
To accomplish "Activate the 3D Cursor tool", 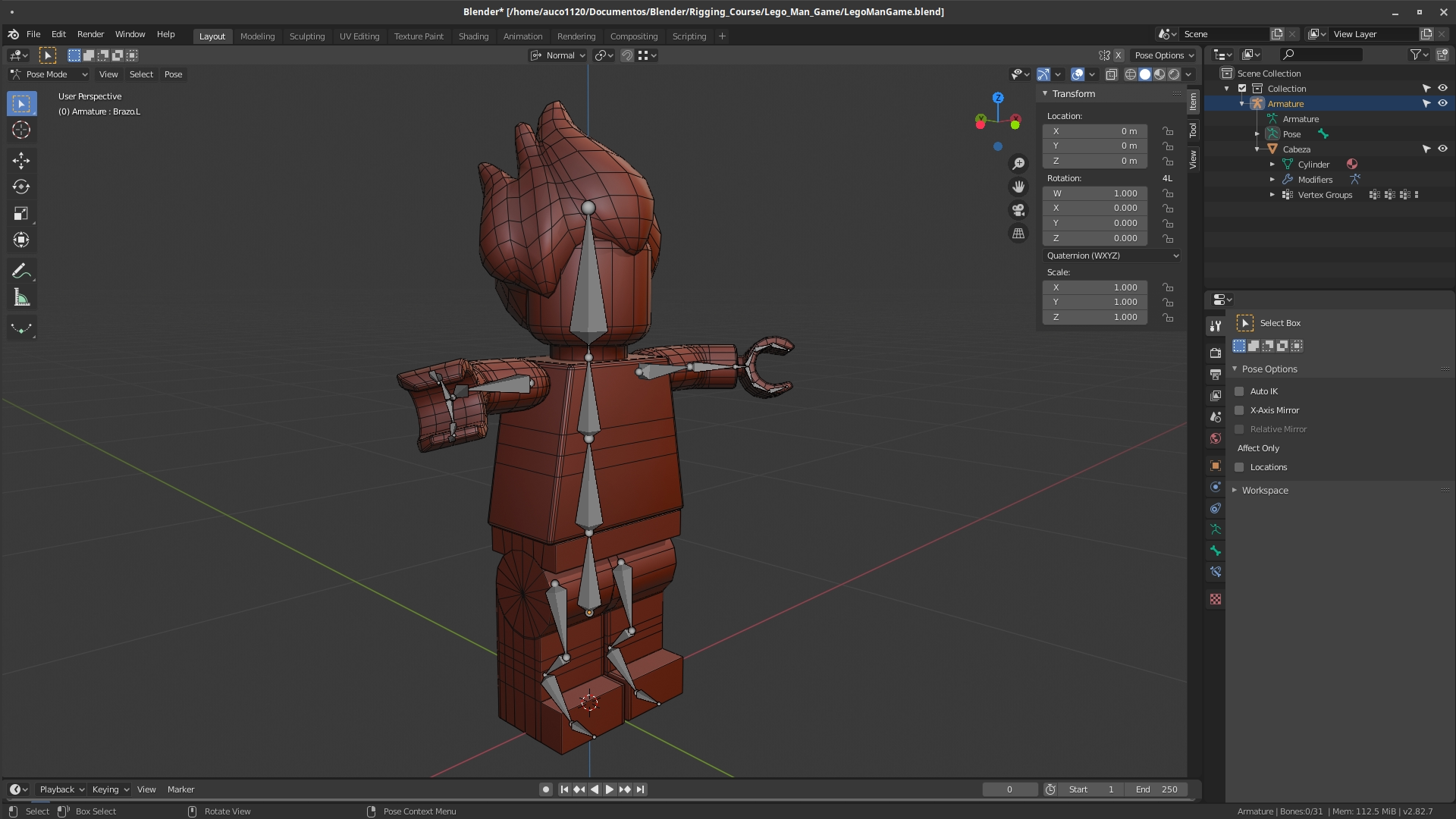I will pyautogui.click(x=21, y=130).
